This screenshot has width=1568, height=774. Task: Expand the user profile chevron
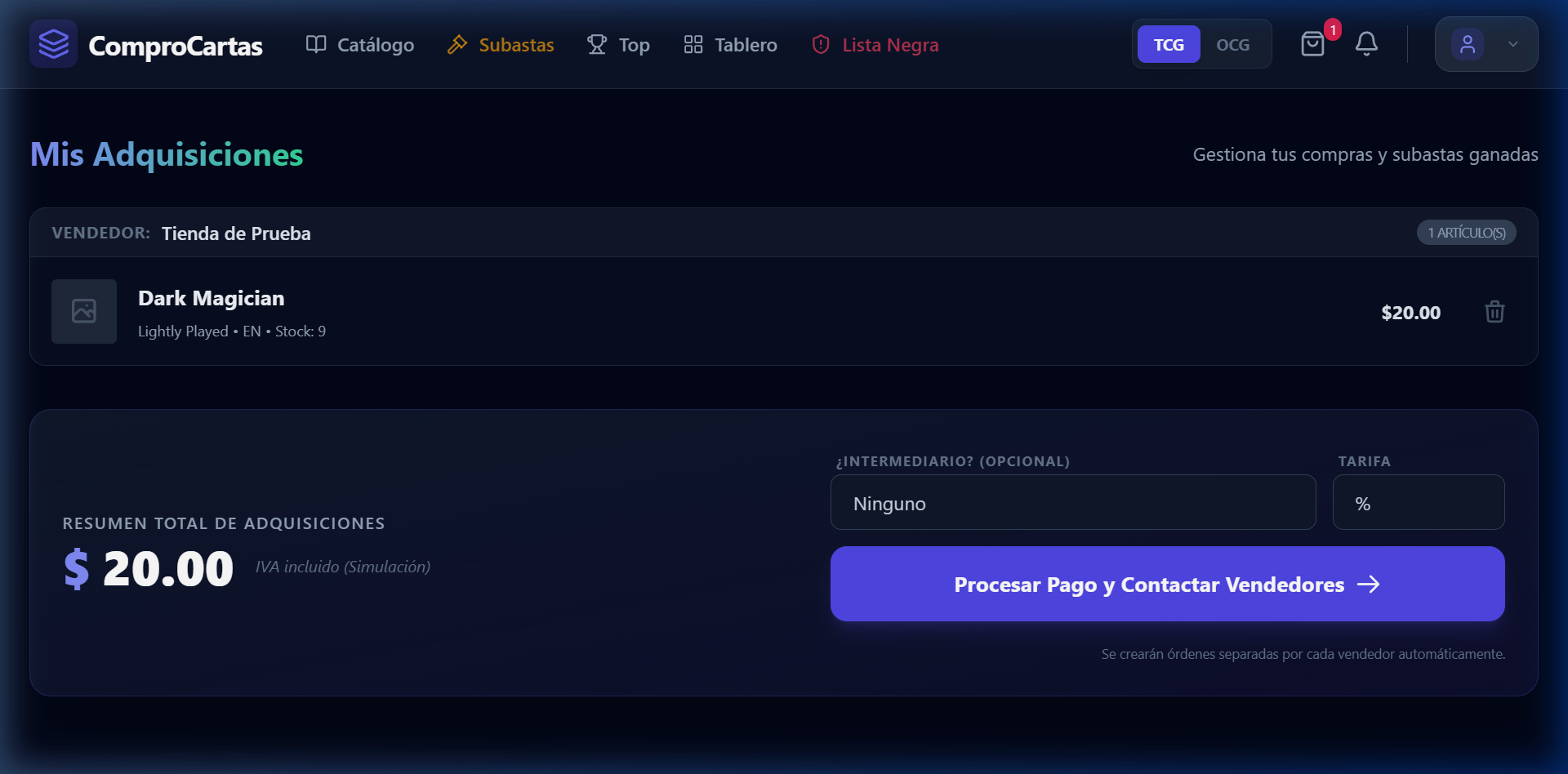[1512, 44]
